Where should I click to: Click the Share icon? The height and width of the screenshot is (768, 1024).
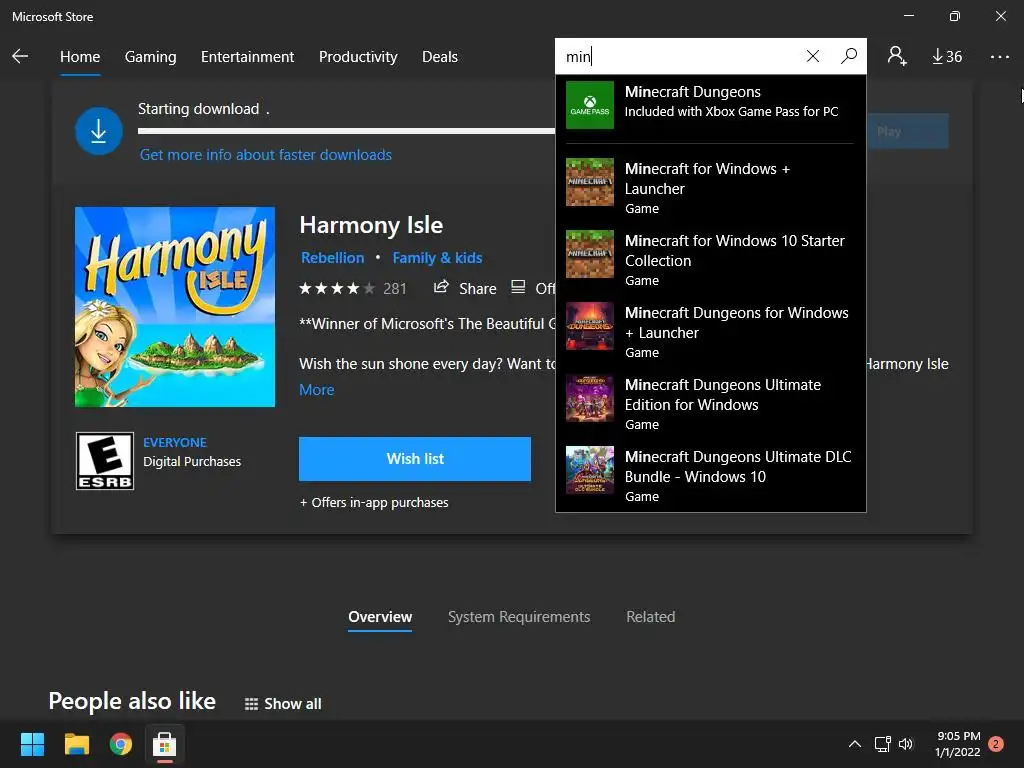pyautogui.click(x=441, y=287)
